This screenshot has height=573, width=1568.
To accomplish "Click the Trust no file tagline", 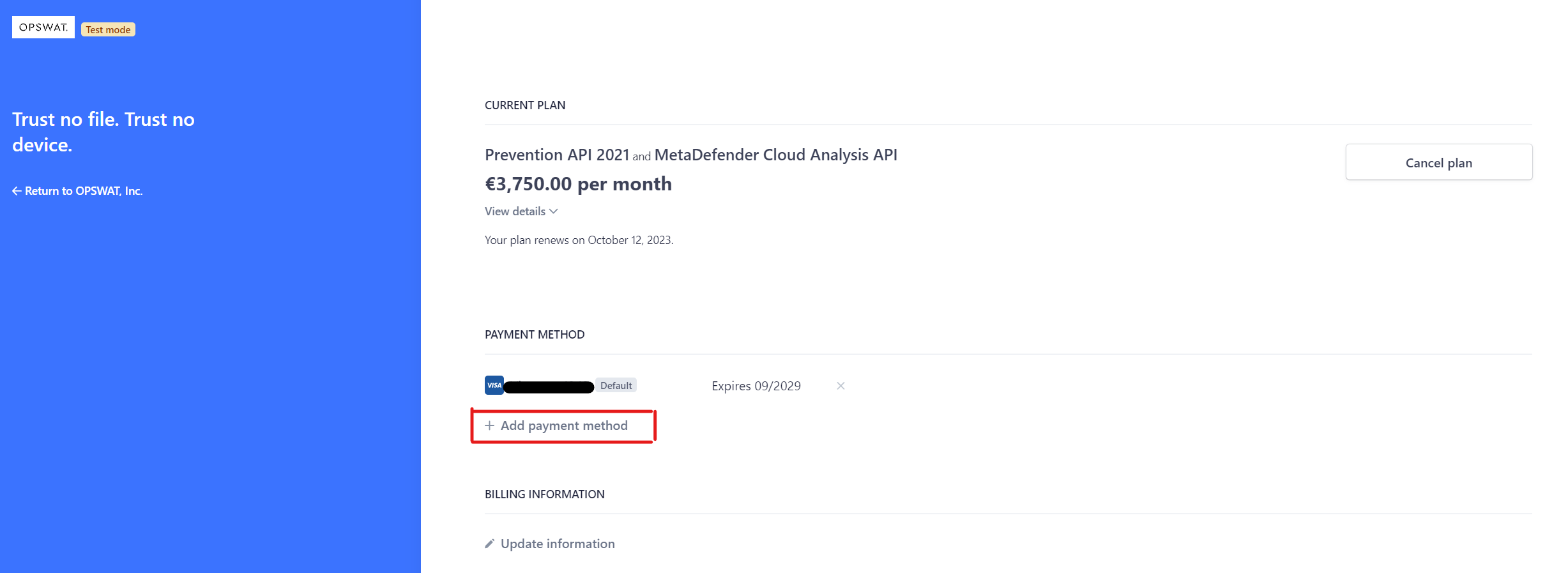I will pos(103,132).
